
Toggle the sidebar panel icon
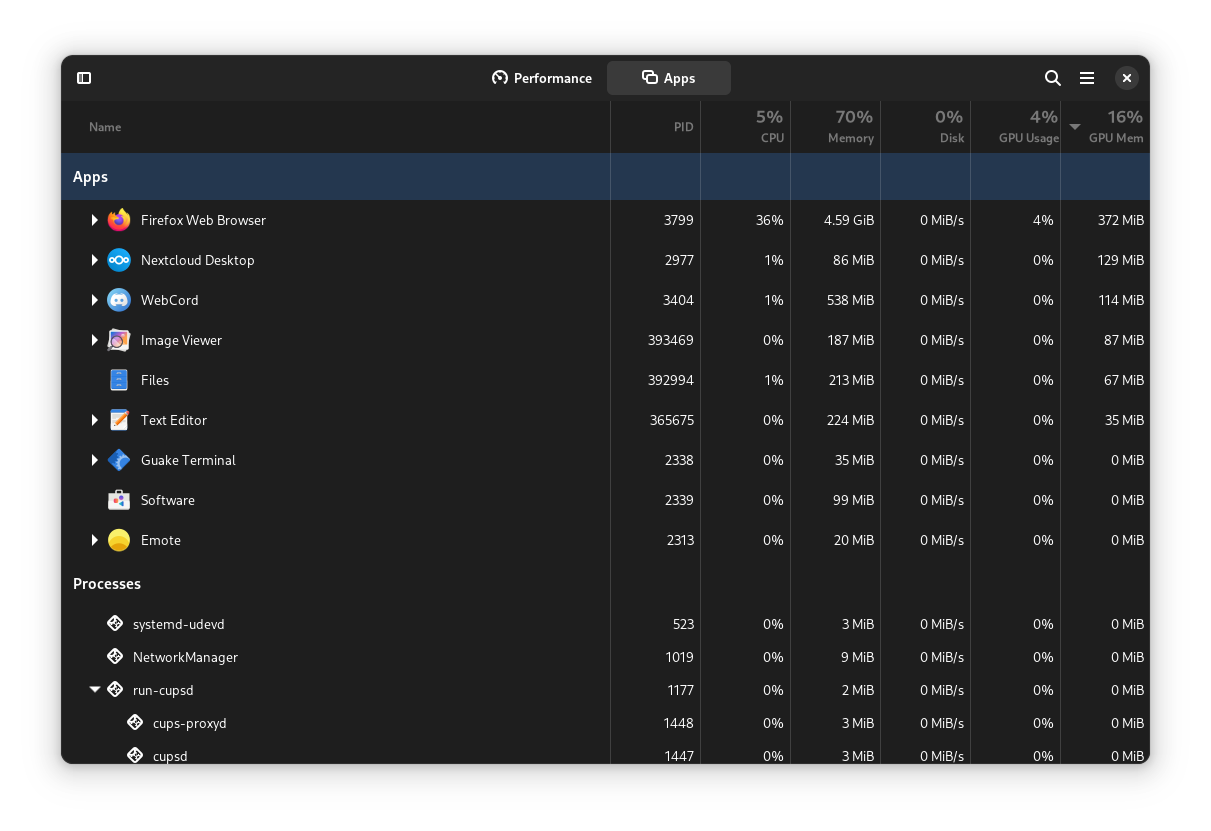pyautogui.click(x=84, y=78)
